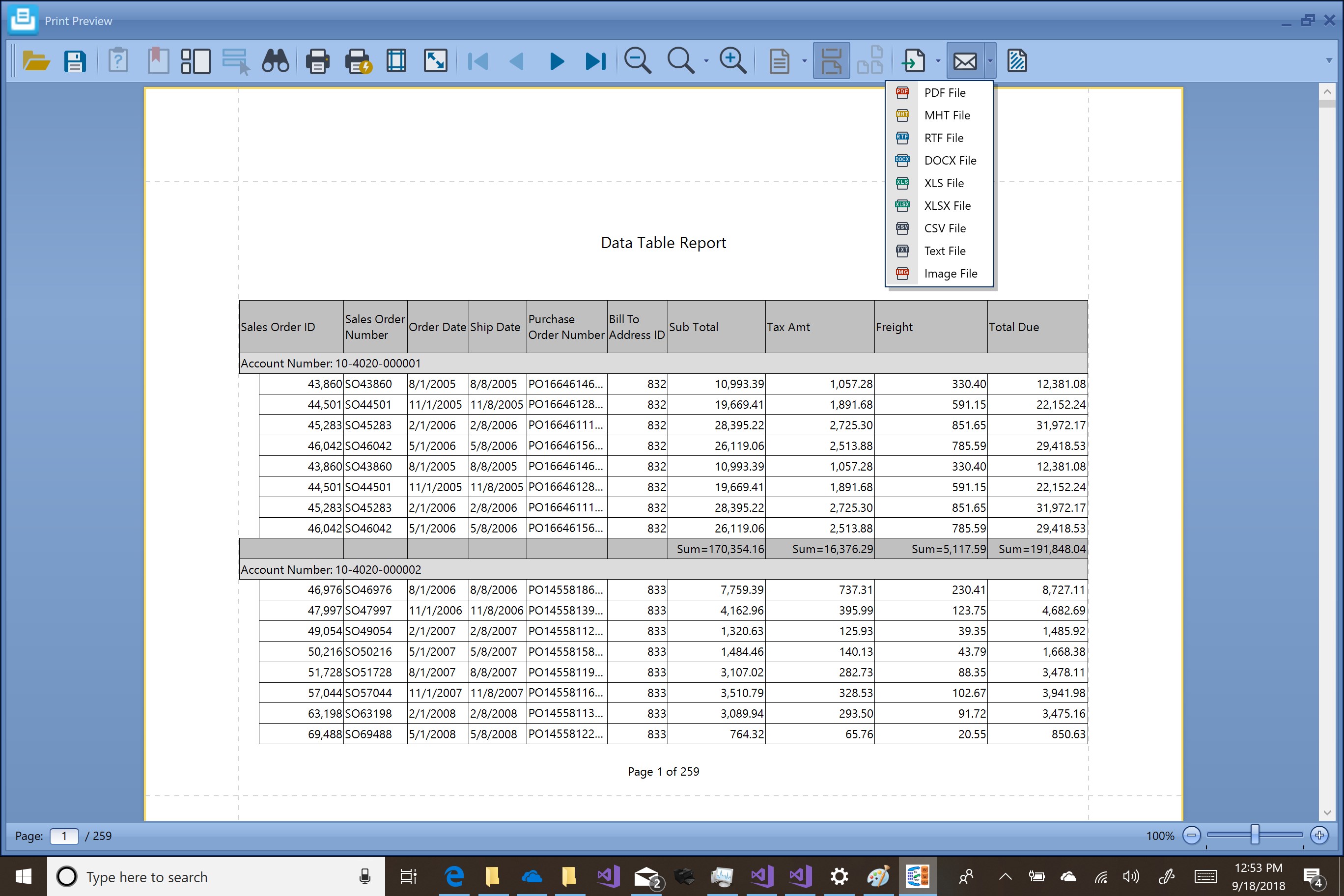Click the Save disk icon
Screen dimensions: 1344x896
tap(75, 61)
